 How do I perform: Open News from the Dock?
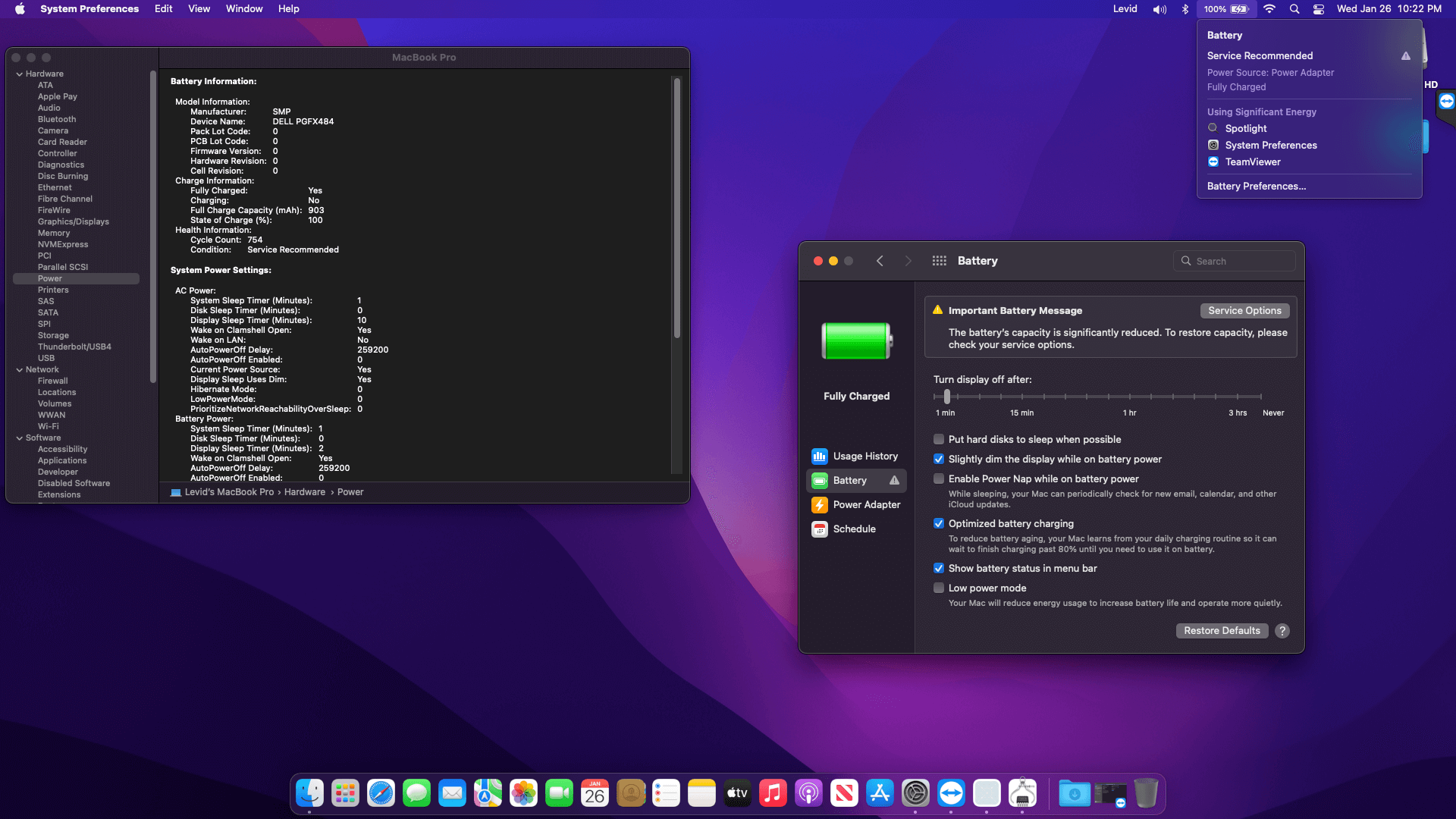click(844, 794)
